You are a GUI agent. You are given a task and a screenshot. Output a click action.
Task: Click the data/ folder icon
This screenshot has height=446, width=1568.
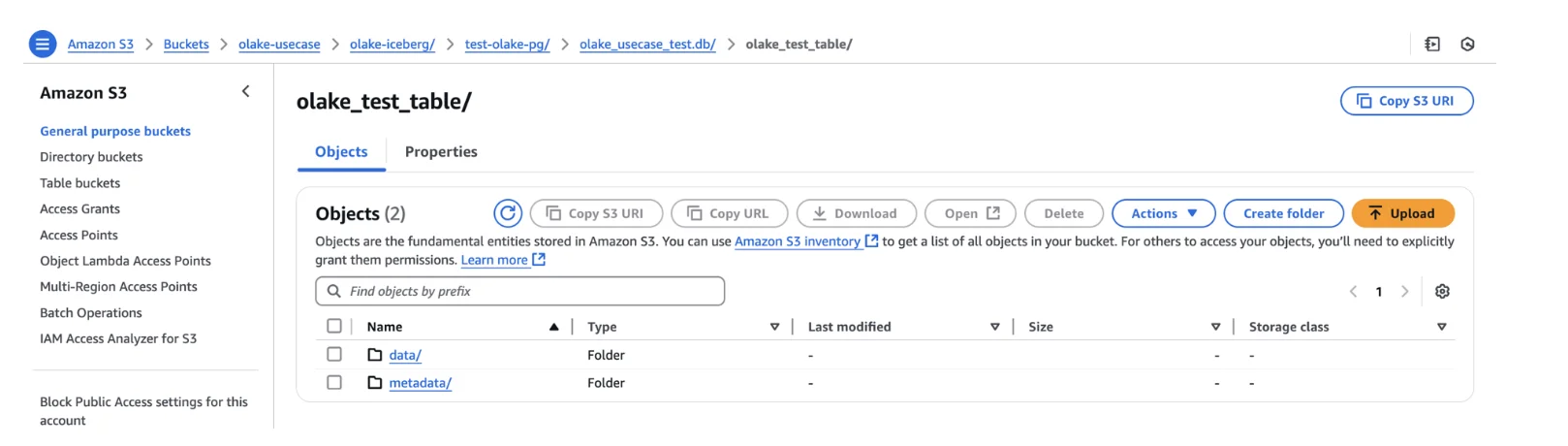[375, 355]
